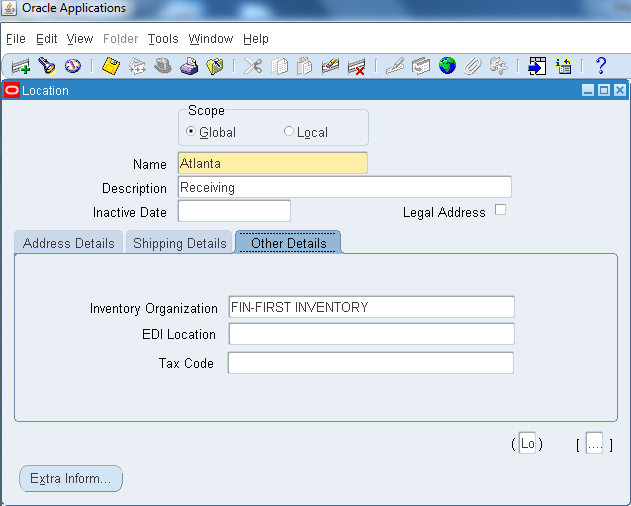The height and width of the screenshot is (506, 631).
Task: Clear the record with eraser icon
Action: pos(330,66)
